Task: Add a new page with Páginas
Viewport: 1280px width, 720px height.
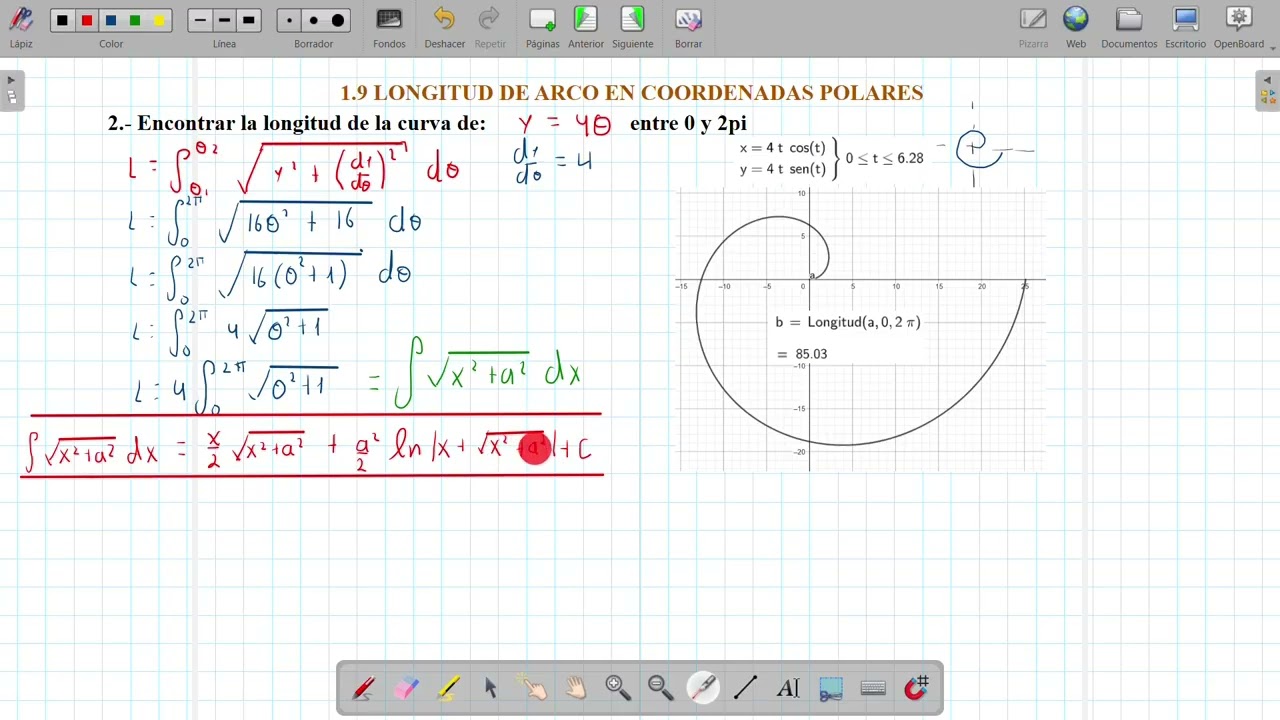Action: point(543,27)
